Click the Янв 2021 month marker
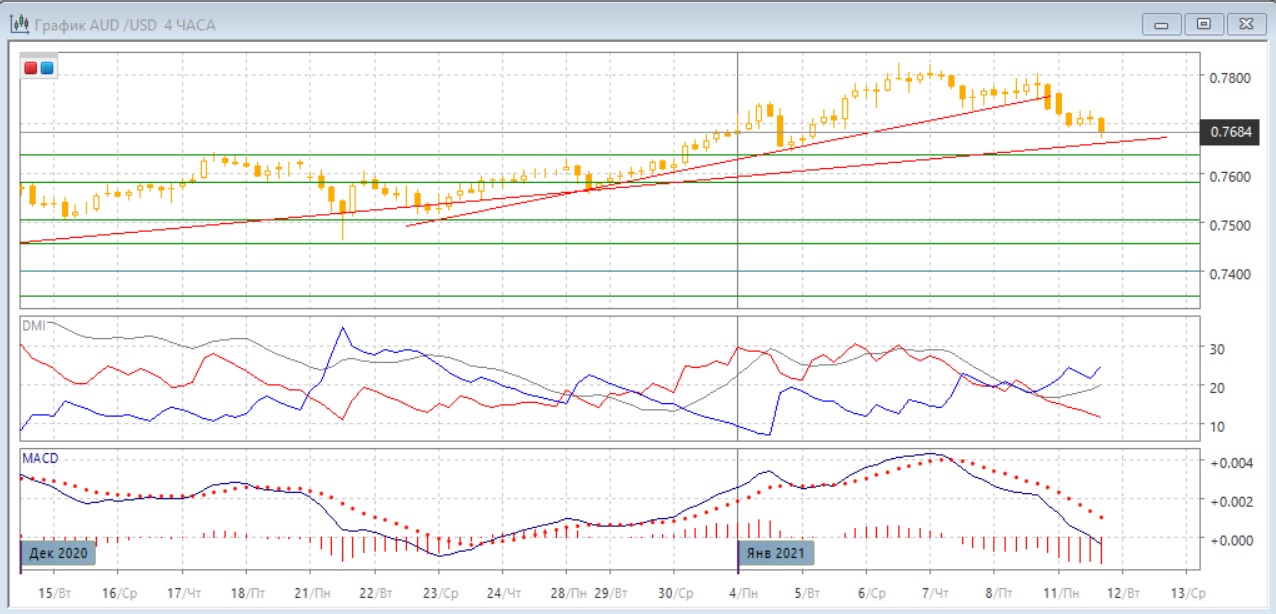This screenshot has width=1276, height=614. pos(777,552)
